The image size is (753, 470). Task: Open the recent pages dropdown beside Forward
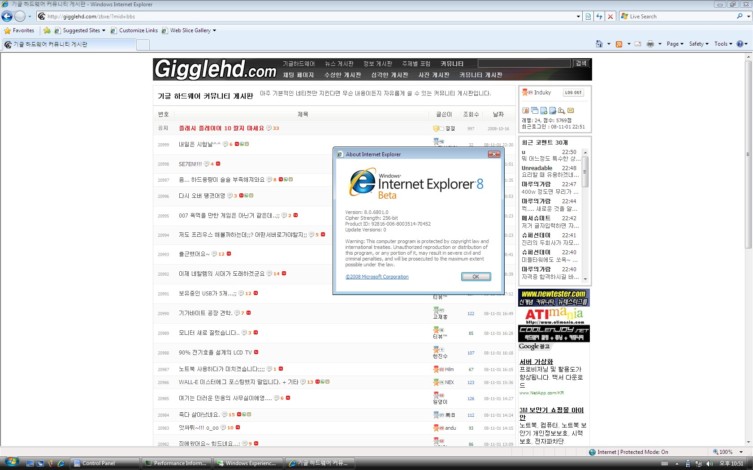coord(30,17)
